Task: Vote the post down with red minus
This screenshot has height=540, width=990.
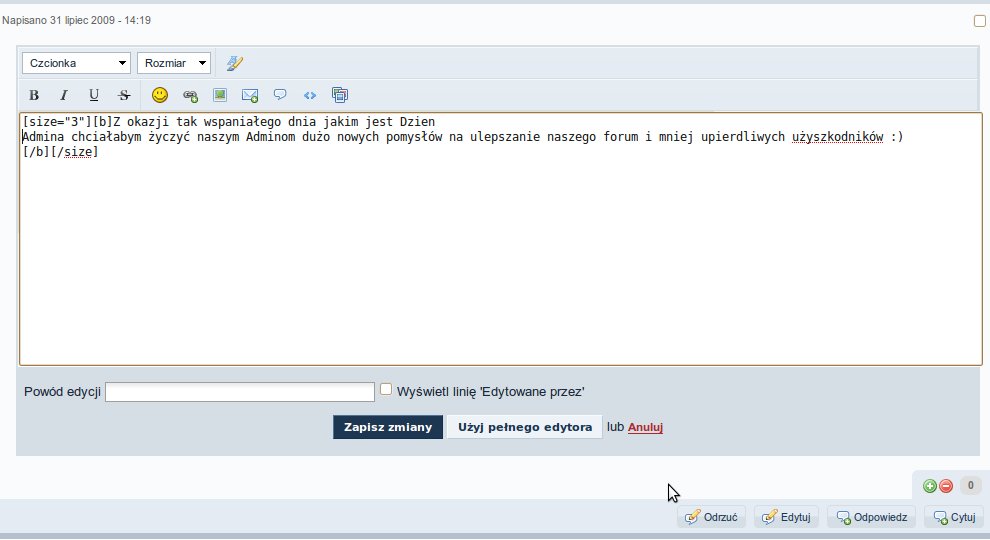Action: click(946, 486)
